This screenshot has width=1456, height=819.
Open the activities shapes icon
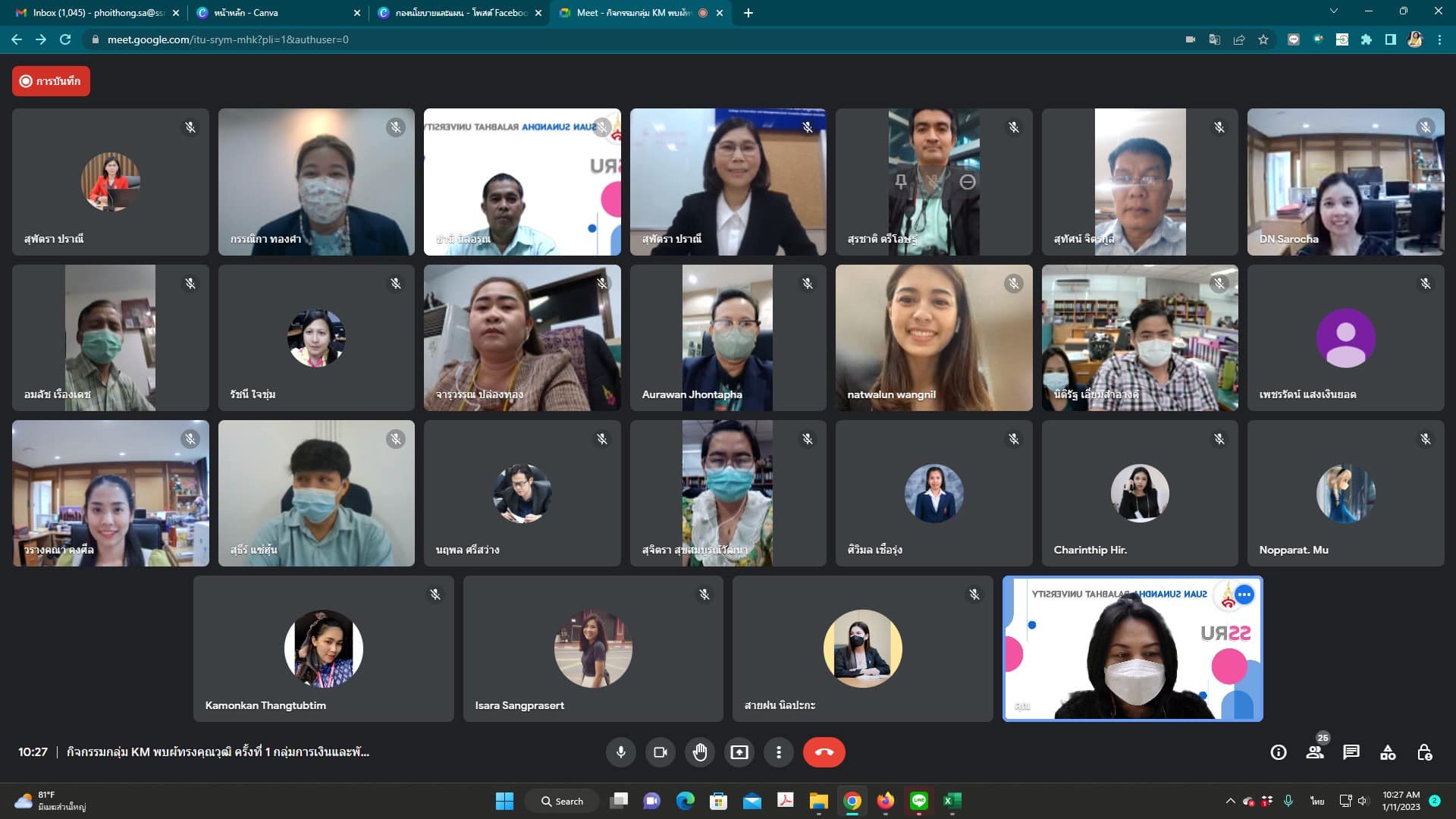coord(1388,752)
